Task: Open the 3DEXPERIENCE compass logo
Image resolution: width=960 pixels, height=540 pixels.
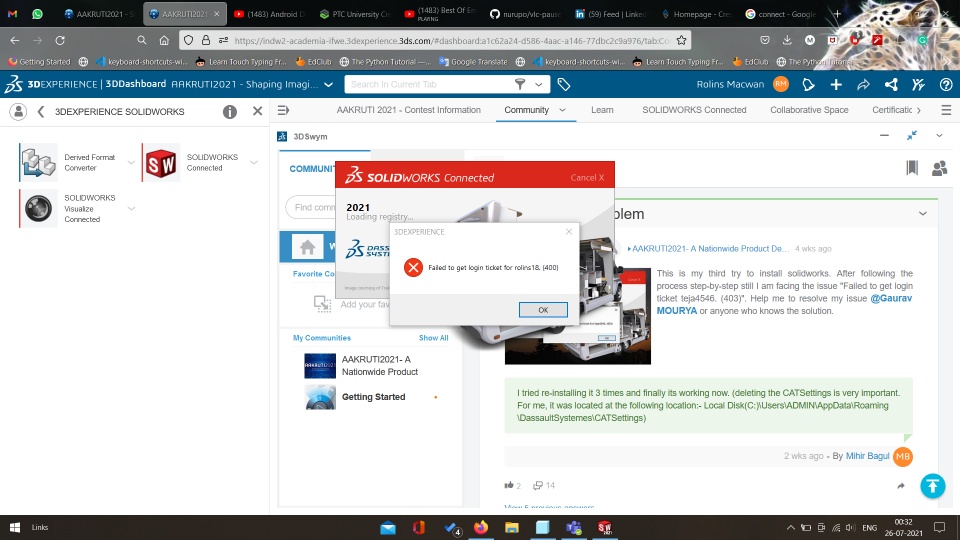Action: [13, 84]
